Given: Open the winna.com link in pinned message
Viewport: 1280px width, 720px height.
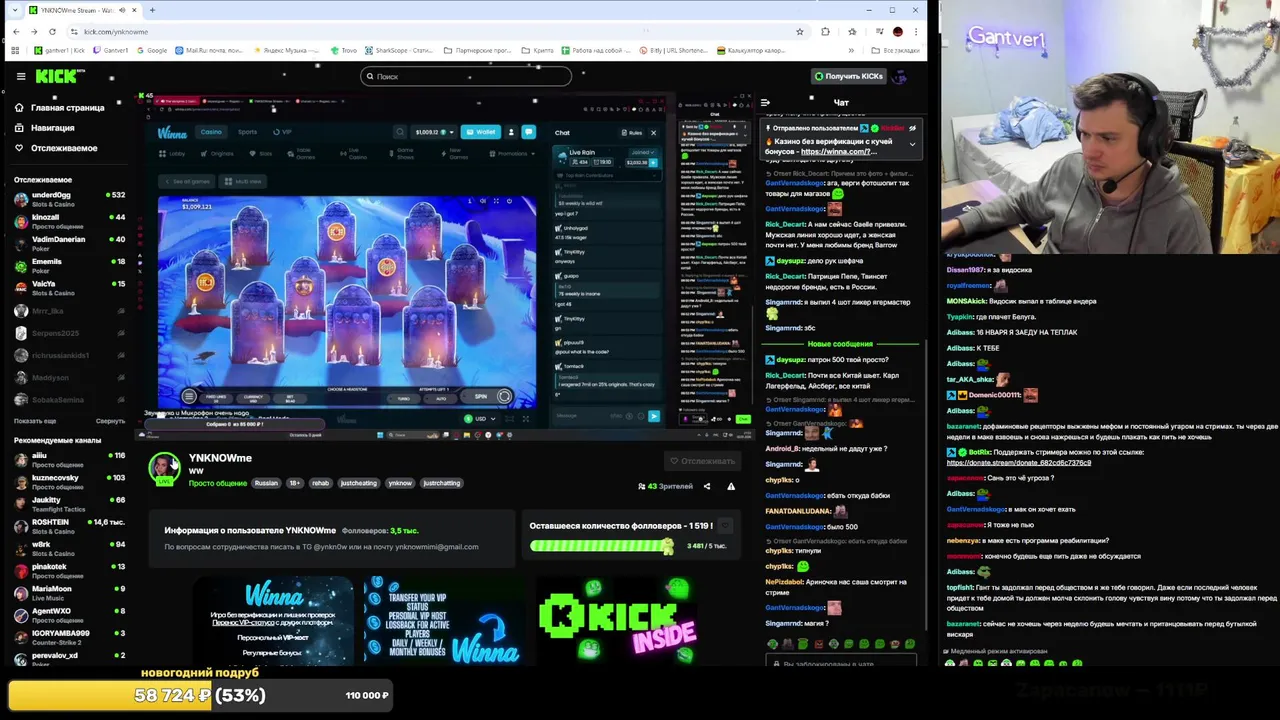Looking at the screenshot, I should (x=838, y=152).
